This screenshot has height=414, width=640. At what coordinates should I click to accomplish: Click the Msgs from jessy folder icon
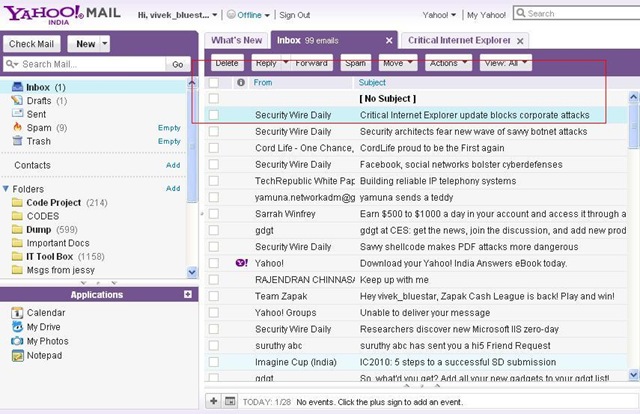pos(17,270)
